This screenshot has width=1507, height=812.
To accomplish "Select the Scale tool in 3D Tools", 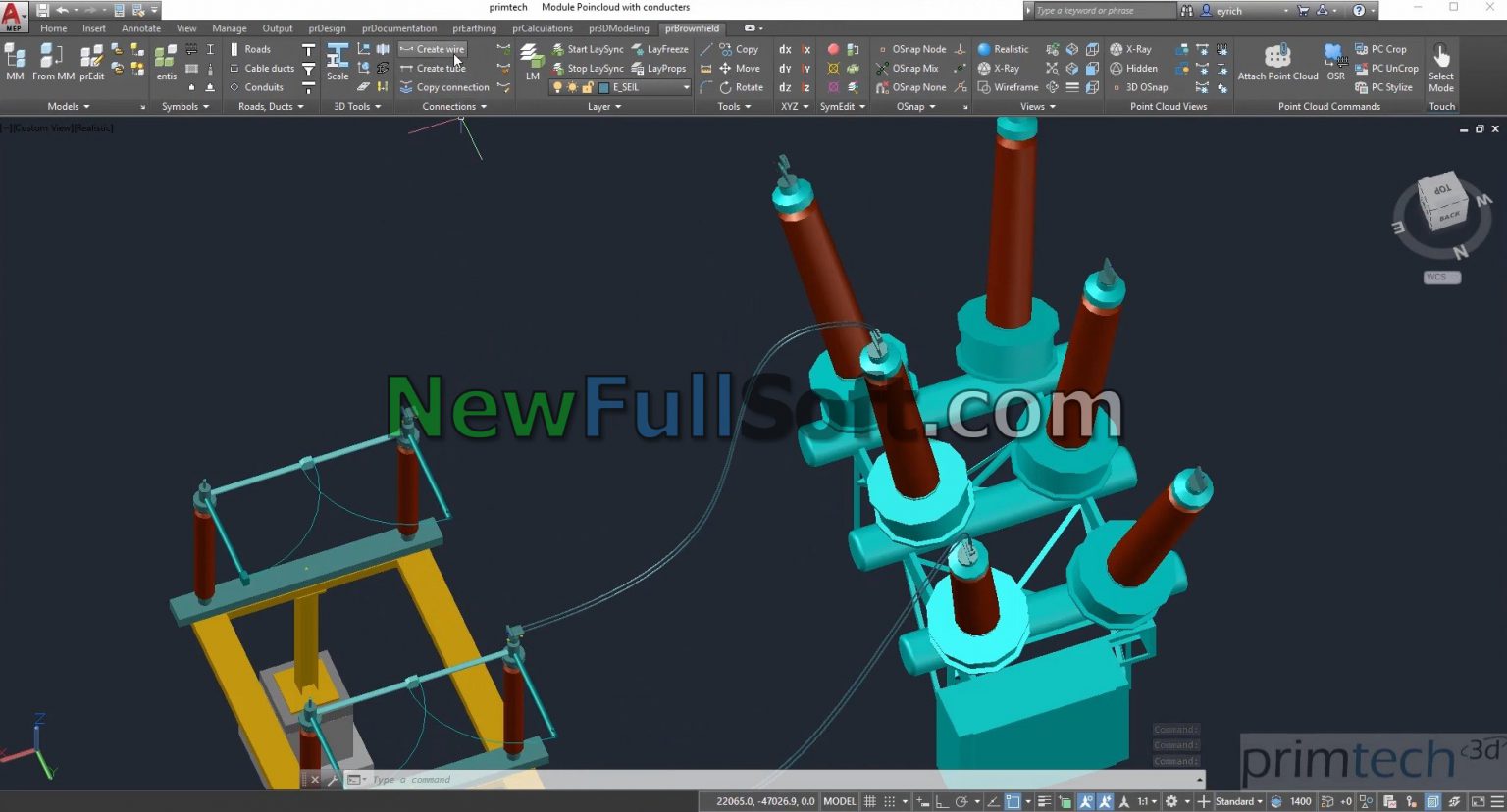I will pos(337,63).
